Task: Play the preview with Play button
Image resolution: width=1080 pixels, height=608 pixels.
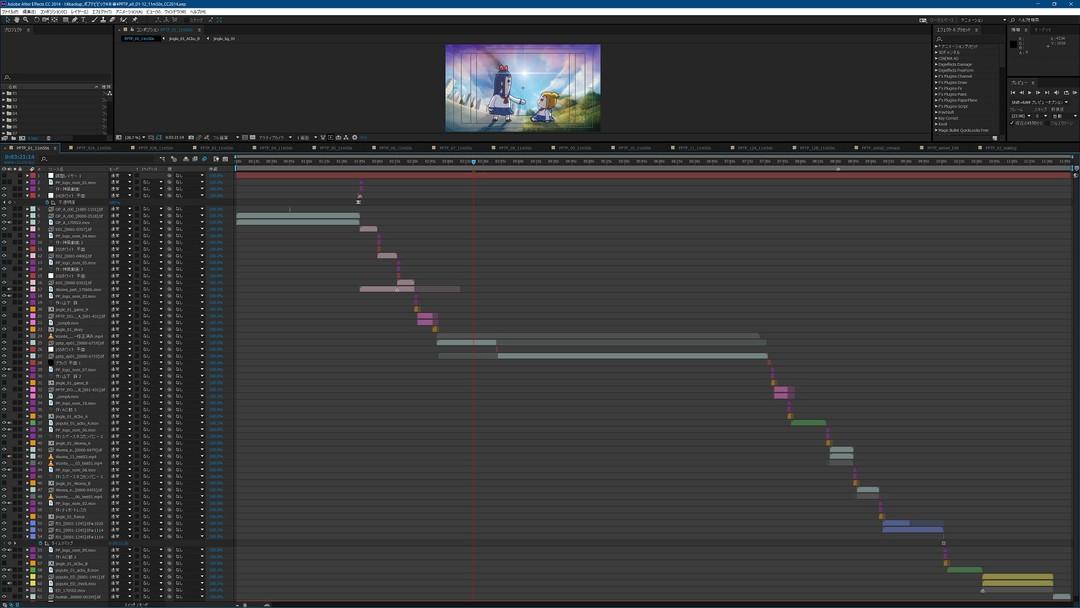Action: point(1030,92)
